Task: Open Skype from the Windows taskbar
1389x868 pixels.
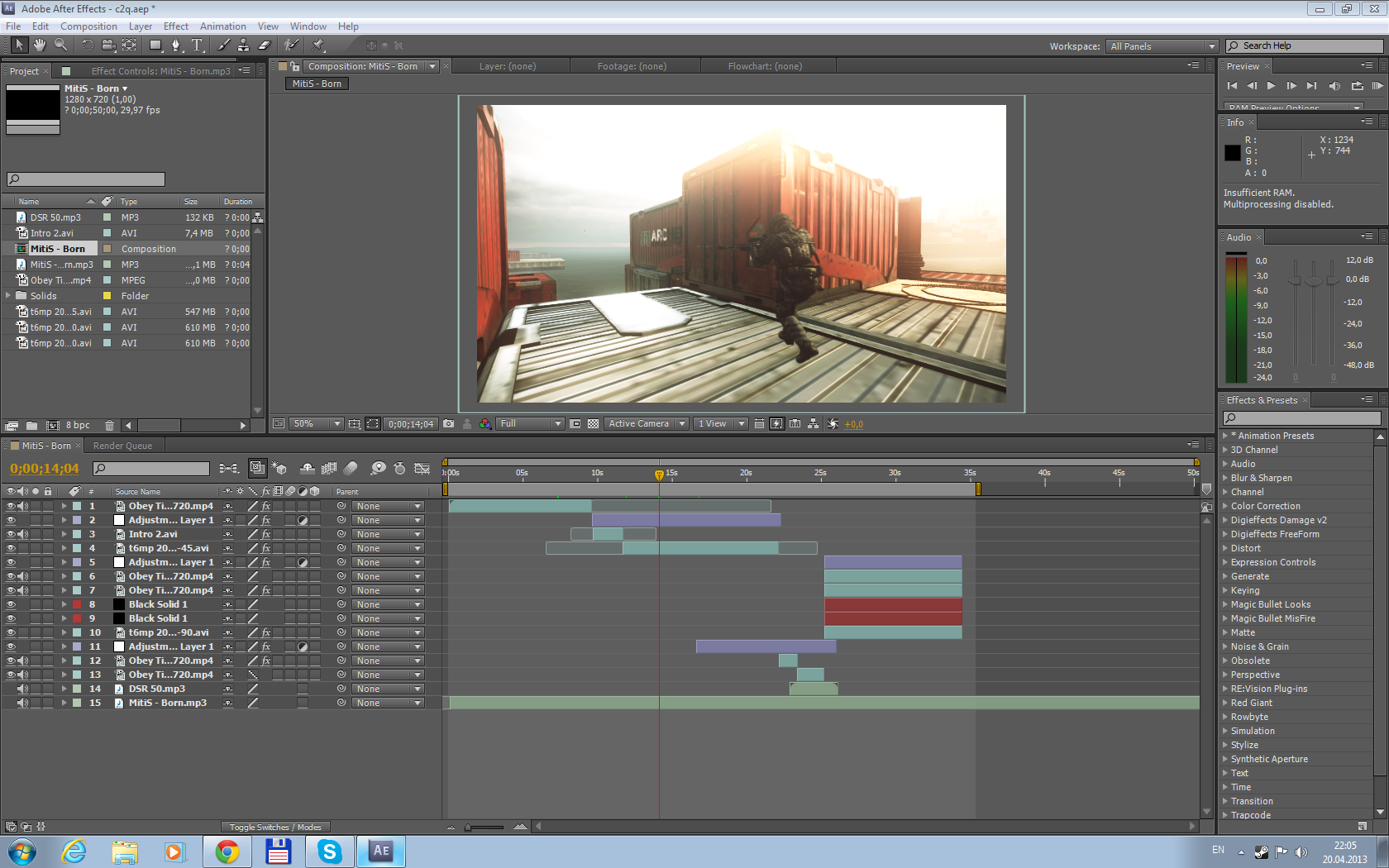Action: (329, 851)
